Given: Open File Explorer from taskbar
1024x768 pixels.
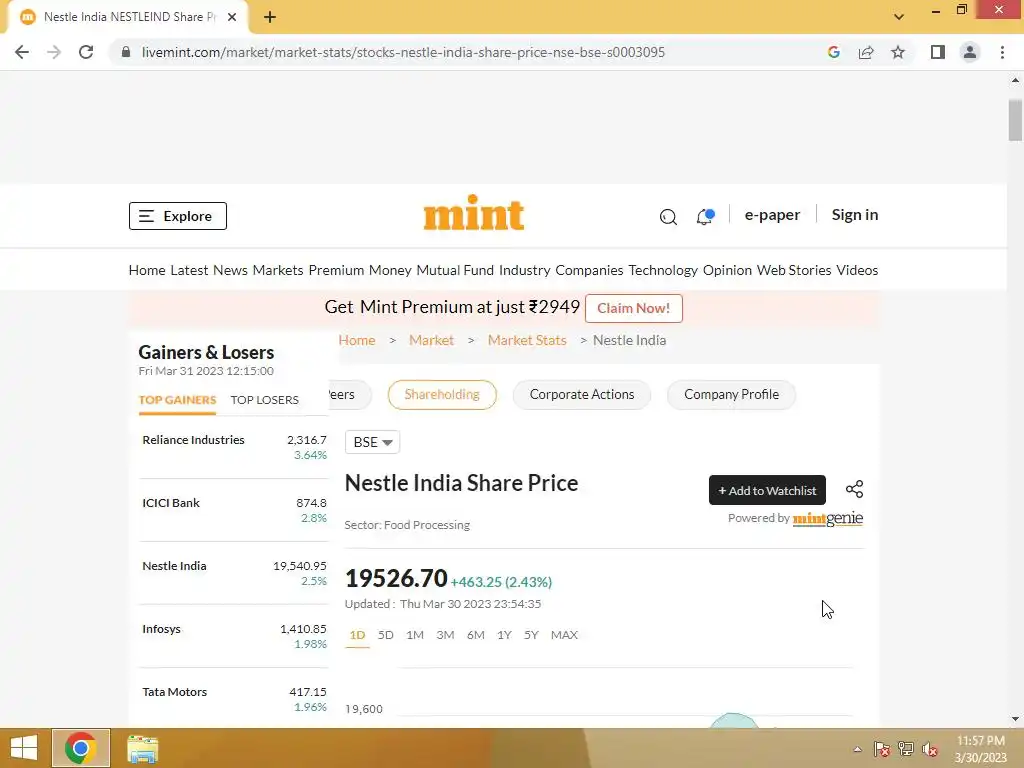Looking at the screenshot, I should coord(142,748).
